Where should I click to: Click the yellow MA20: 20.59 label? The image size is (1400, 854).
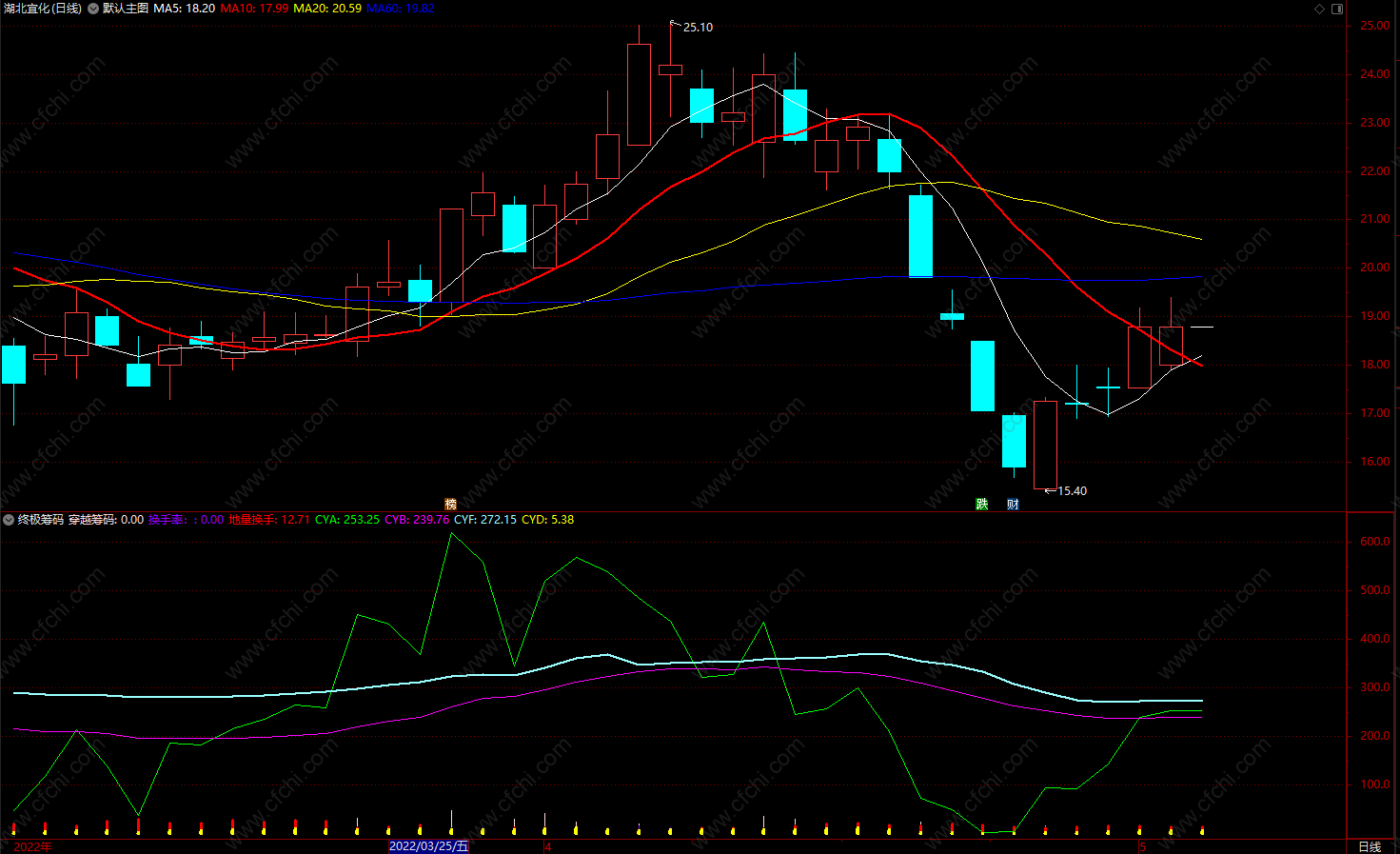(327, 9)
